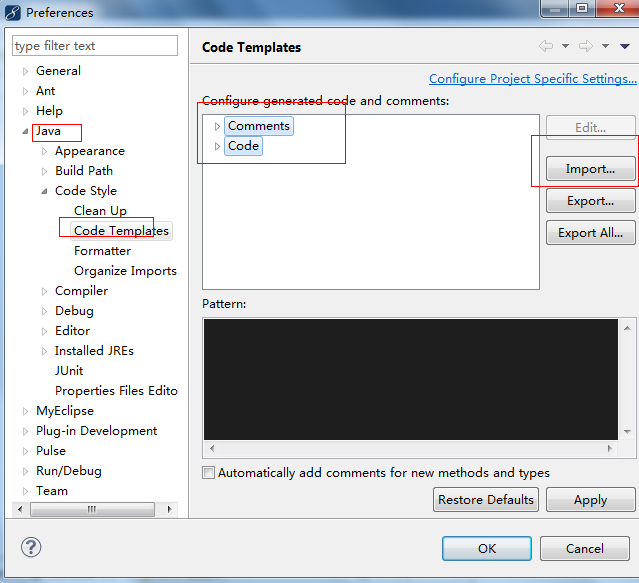Select the Comments entry in template list

point(259,126)
